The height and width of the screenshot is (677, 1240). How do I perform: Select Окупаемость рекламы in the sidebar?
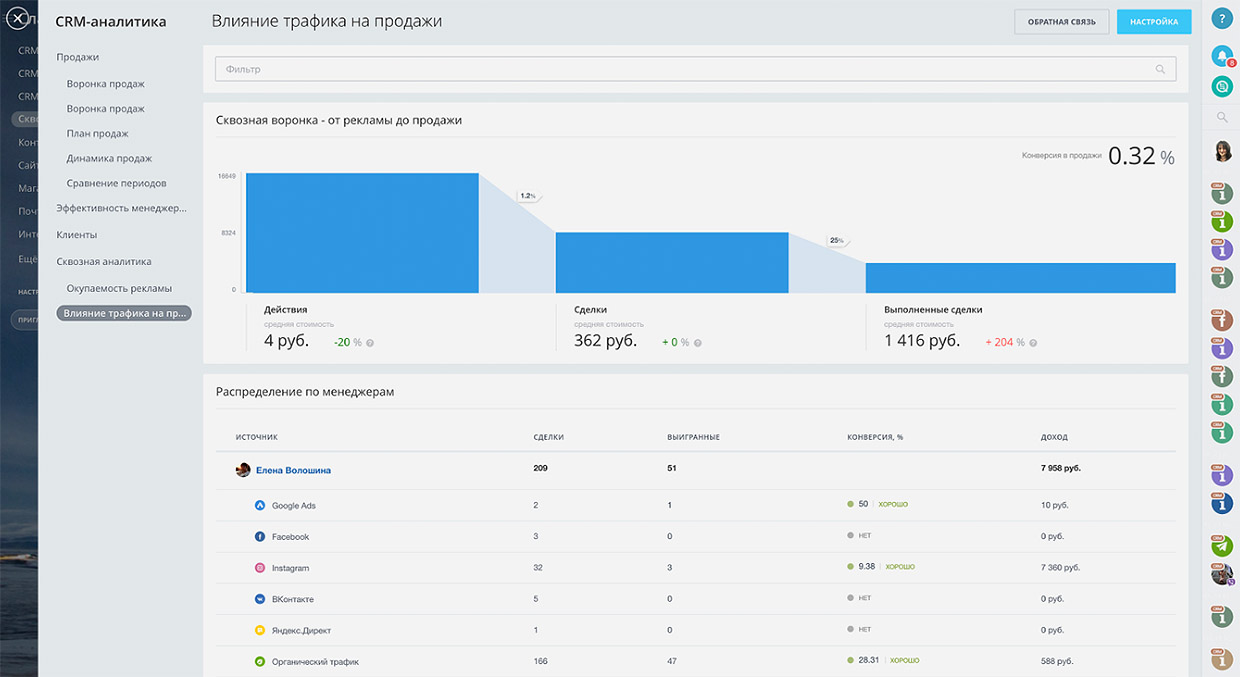pyautogui.click(x=119, y=288)
